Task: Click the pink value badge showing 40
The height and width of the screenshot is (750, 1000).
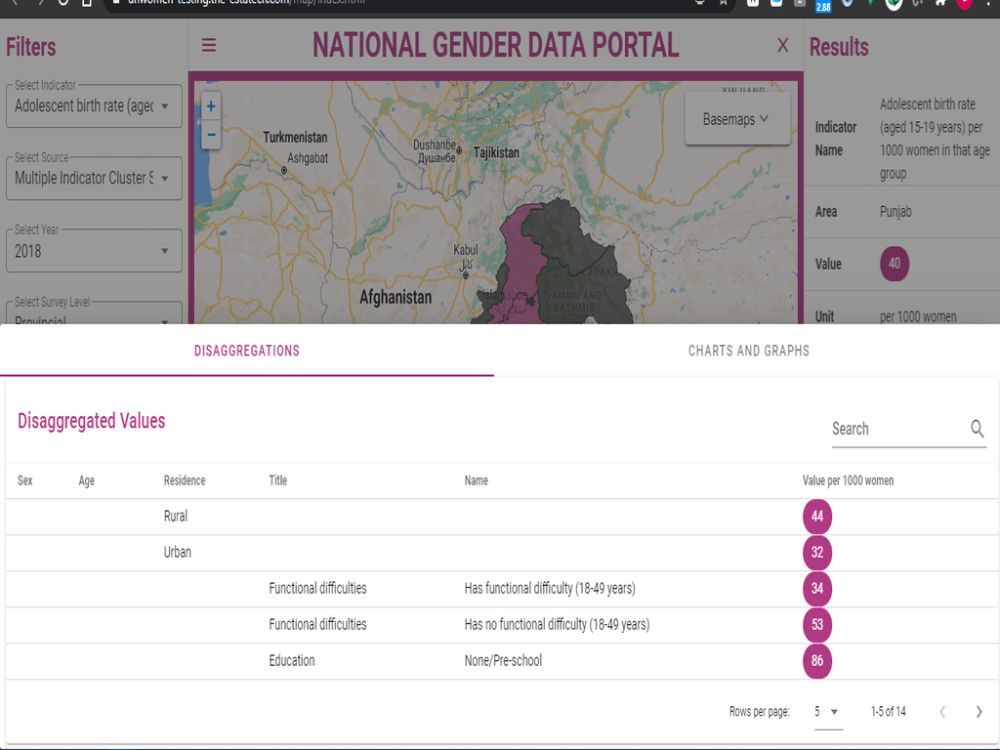Action: click(894, 264)
